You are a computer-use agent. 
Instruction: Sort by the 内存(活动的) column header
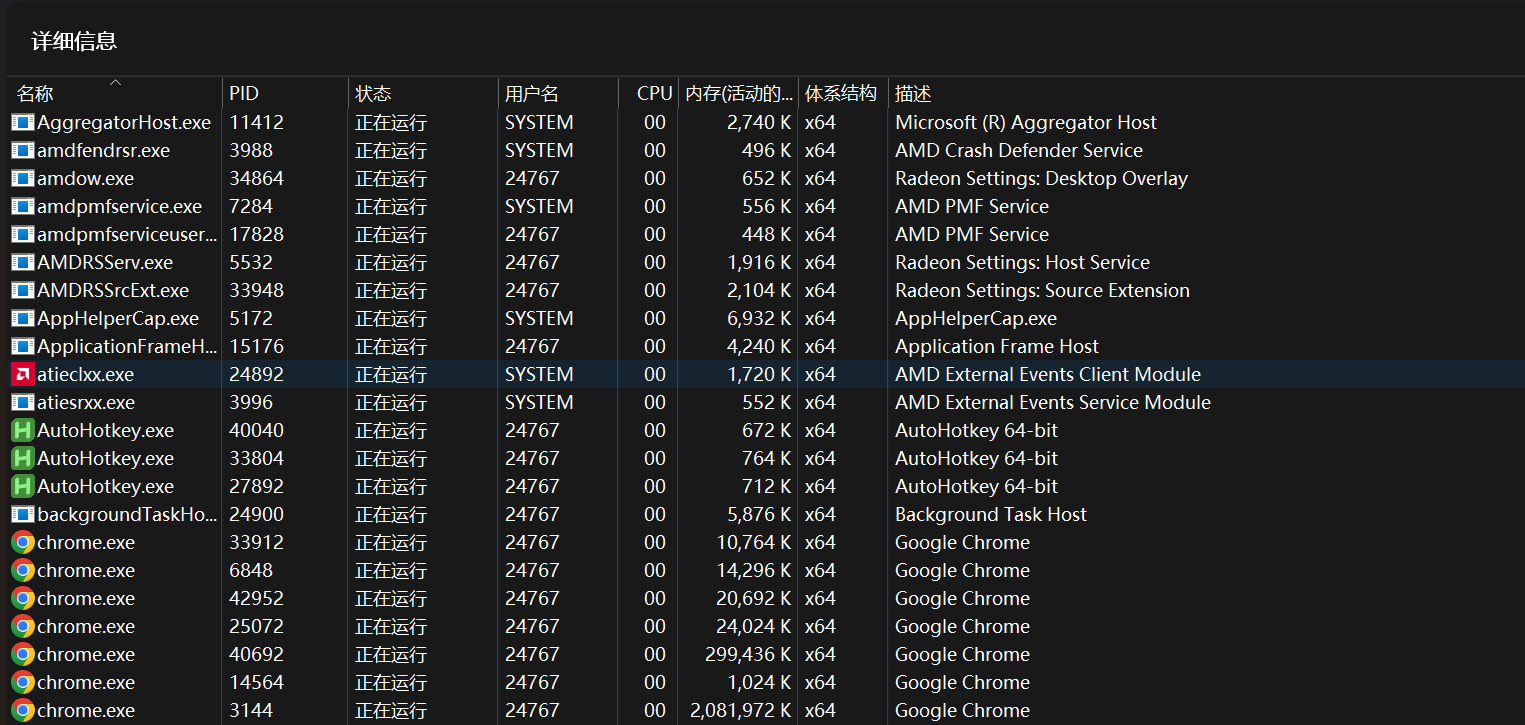tap(738, 94)
